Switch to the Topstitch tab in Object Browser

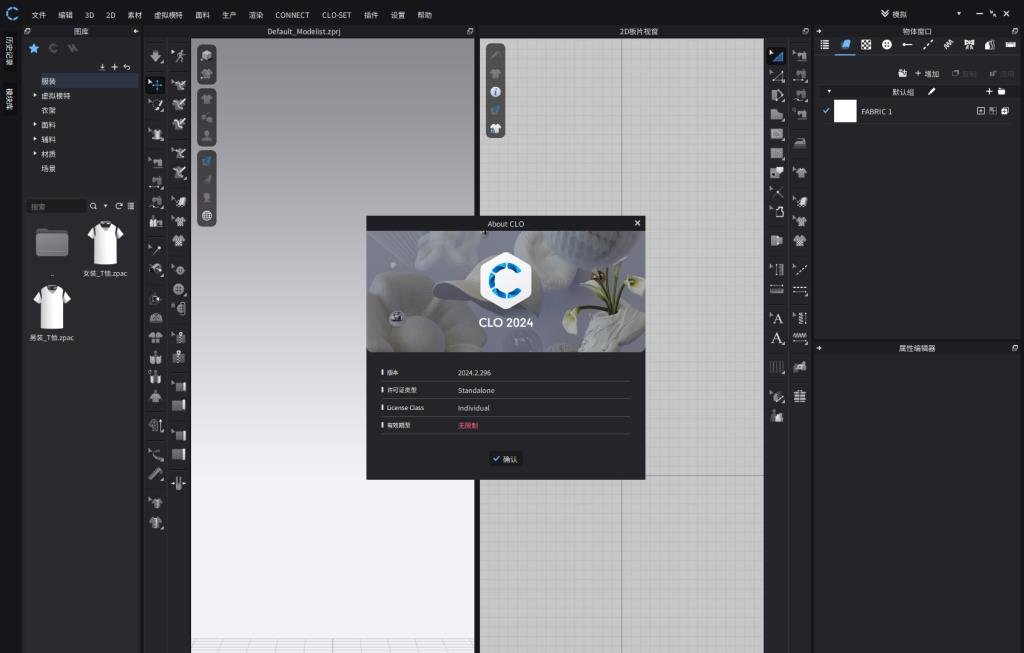(x=928, y=44)
